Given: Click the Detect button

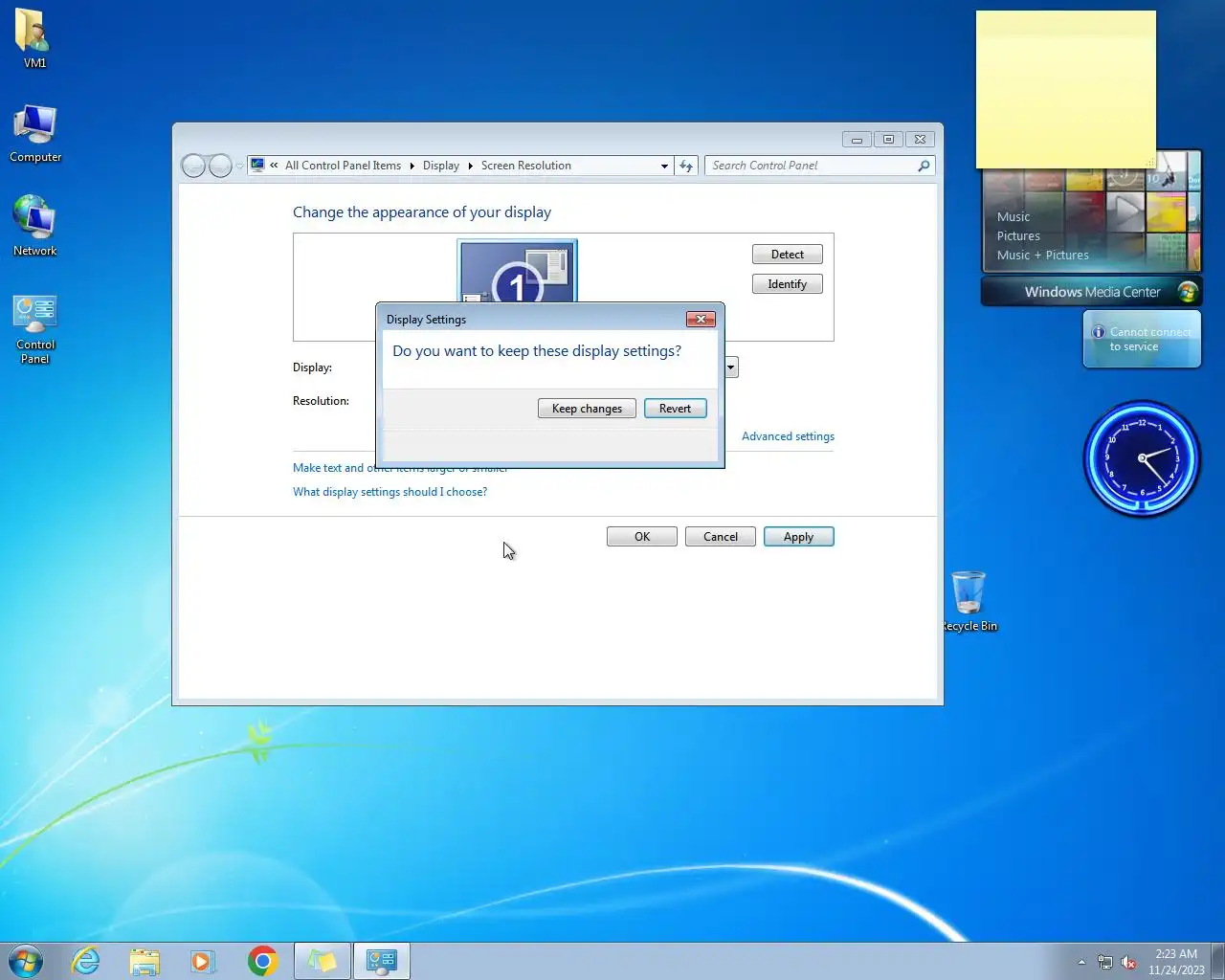Looking at the screenshot, I should point(788,255).
